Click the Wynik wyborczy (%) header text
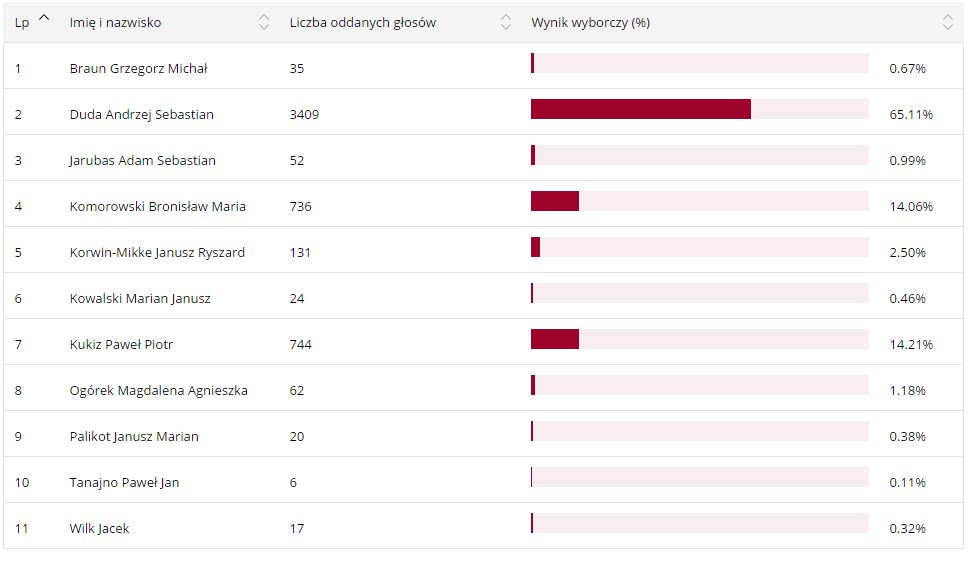The height and width of the screenshot is (566, 976). coord(590,22)
